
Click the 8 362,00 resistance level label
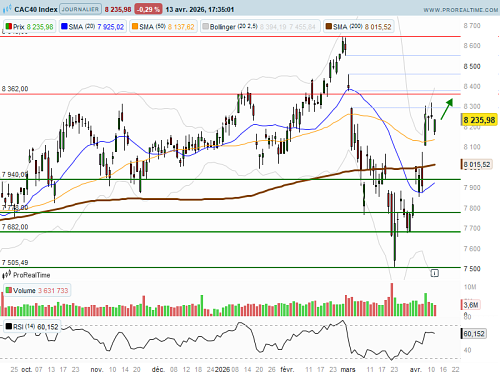[x=15, y=89]
